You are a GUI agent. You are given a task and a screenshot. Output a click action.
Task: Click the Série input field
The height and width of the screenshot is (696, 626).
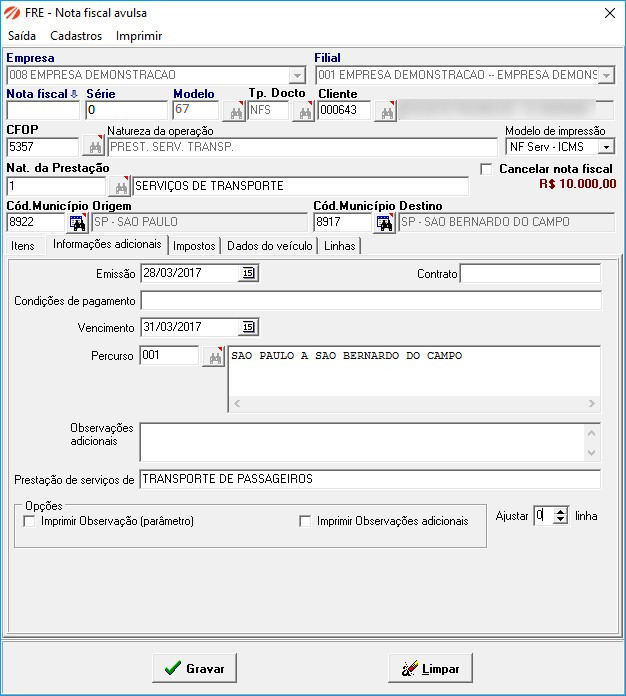tap(127, 111)
